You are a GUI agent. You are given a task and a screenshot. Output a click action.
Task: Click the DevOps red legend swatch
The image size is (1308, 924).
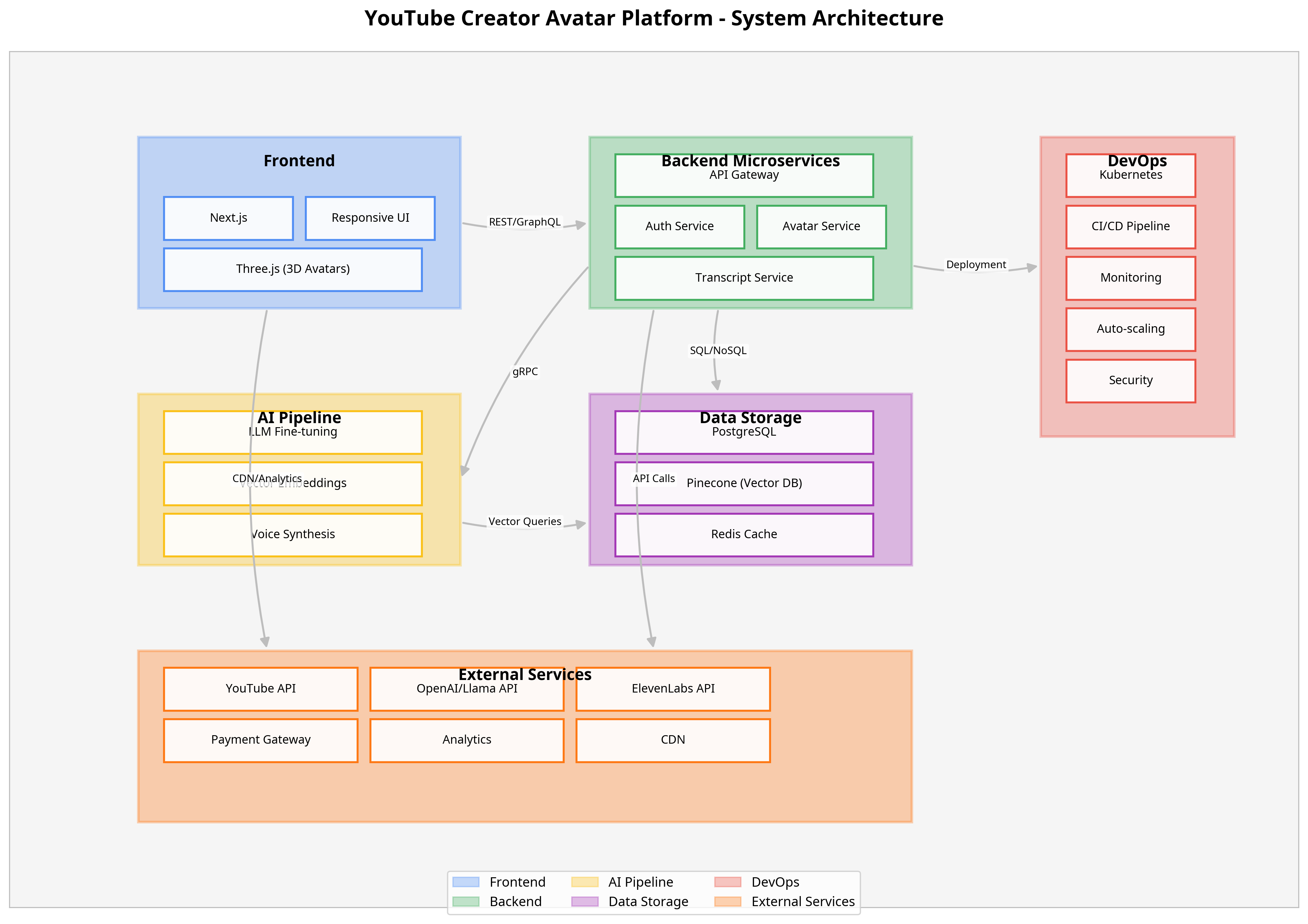point(728,882)
